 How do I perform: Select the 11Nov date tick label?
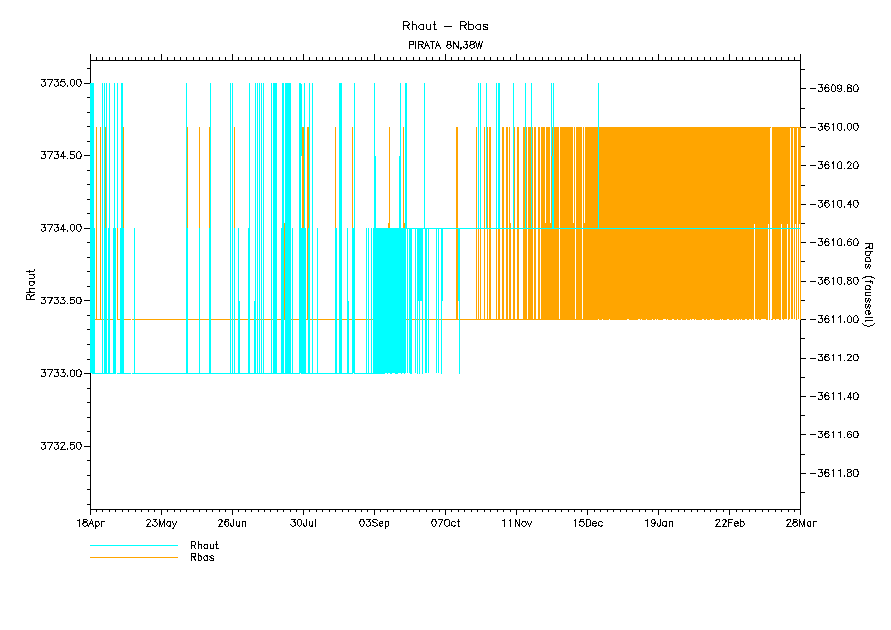(516, 522)
